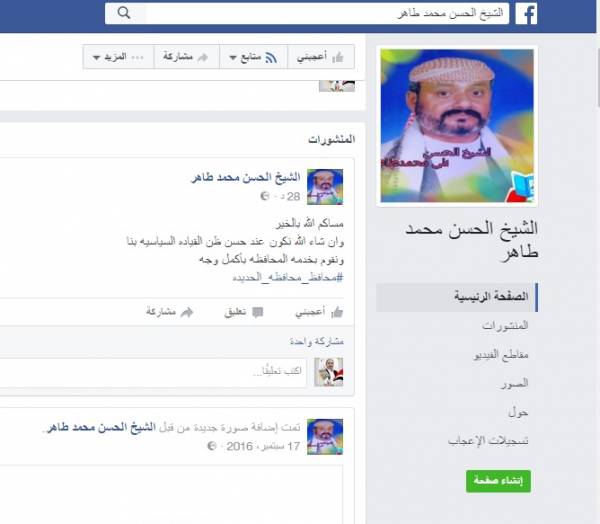
Task: Click the مشاركة واحدة share count link
Action: click(316, 341)
